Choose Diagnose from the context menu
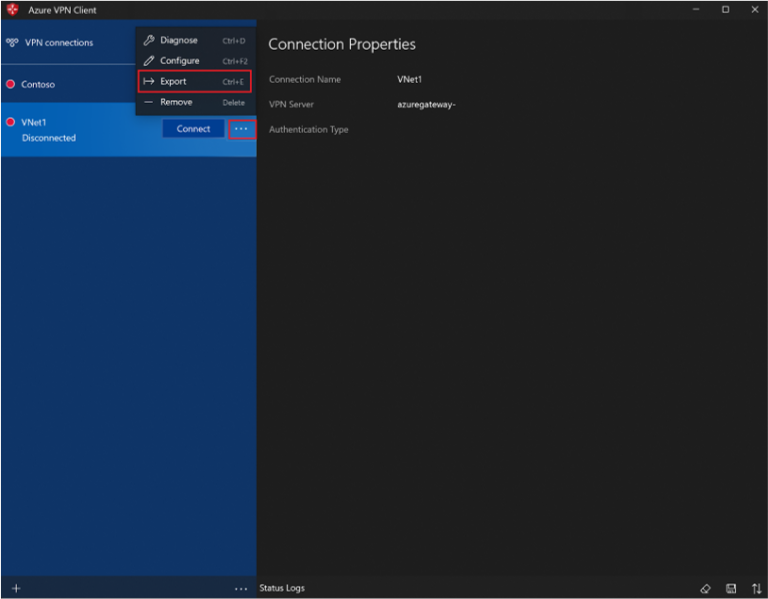 (194, 40)
